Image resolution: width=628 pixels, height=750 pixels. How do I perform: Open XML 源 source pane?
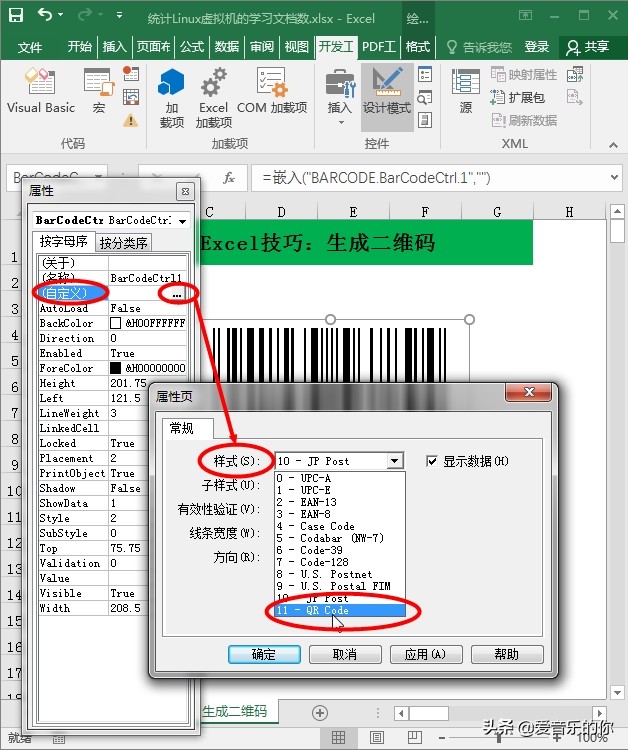(x=465, y=91)
